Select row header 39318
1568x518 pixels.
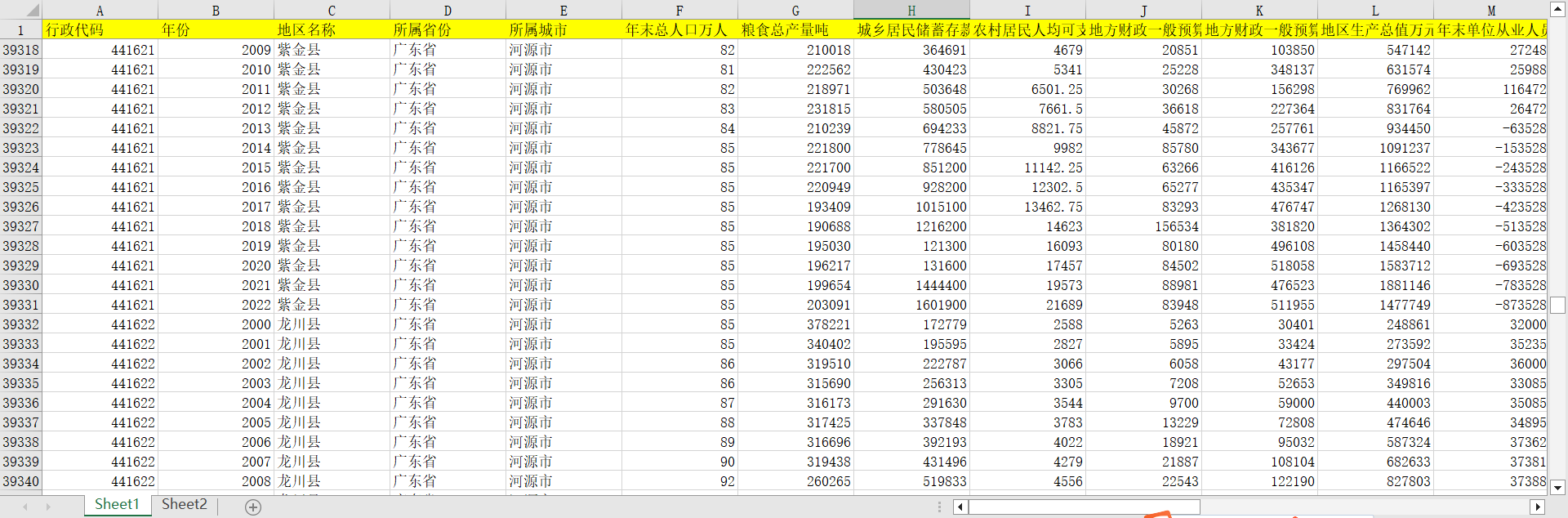coord(20,50)
